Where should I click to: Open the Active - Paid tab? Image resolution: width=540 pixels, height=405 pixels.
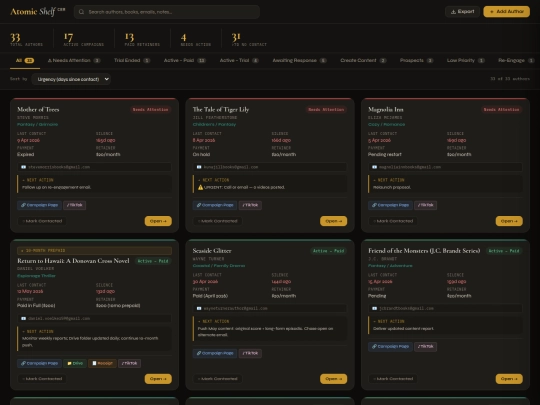(x=185, y=60)
